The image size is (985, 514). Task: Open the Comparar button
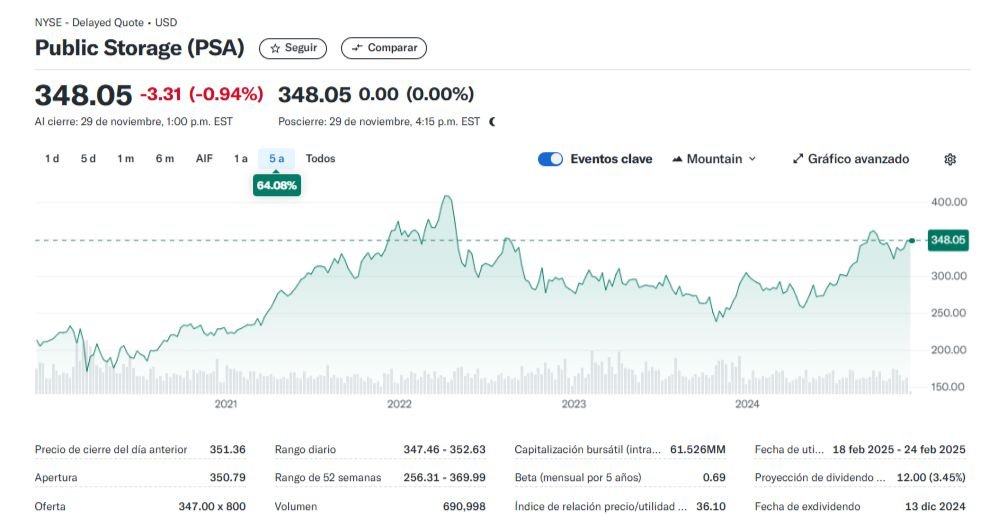click(x=384, y=48)
